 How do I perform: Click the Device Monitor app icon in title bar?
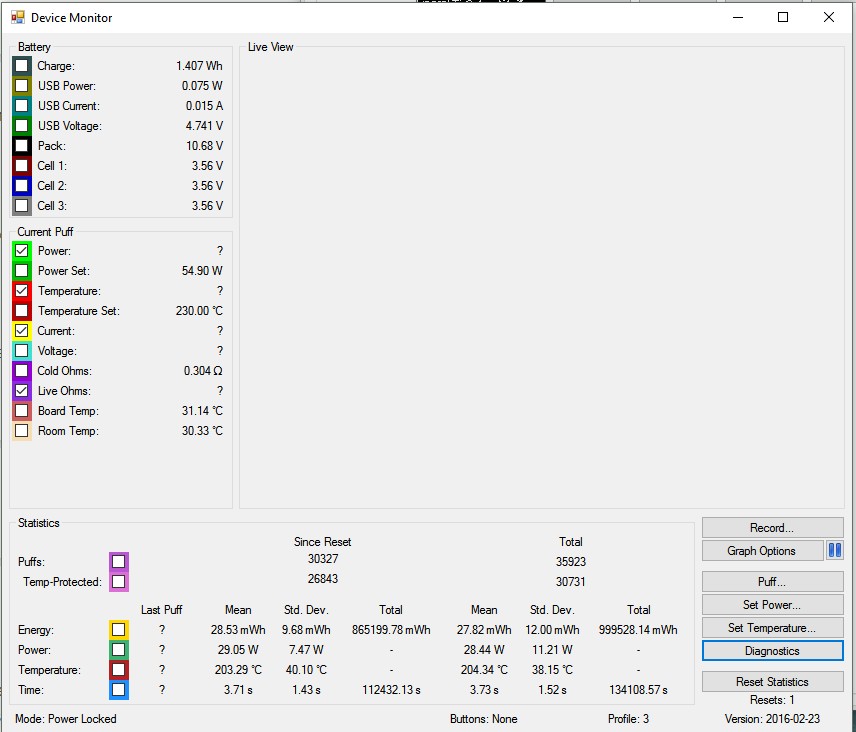pyautogui.click(x=17, y=17)
